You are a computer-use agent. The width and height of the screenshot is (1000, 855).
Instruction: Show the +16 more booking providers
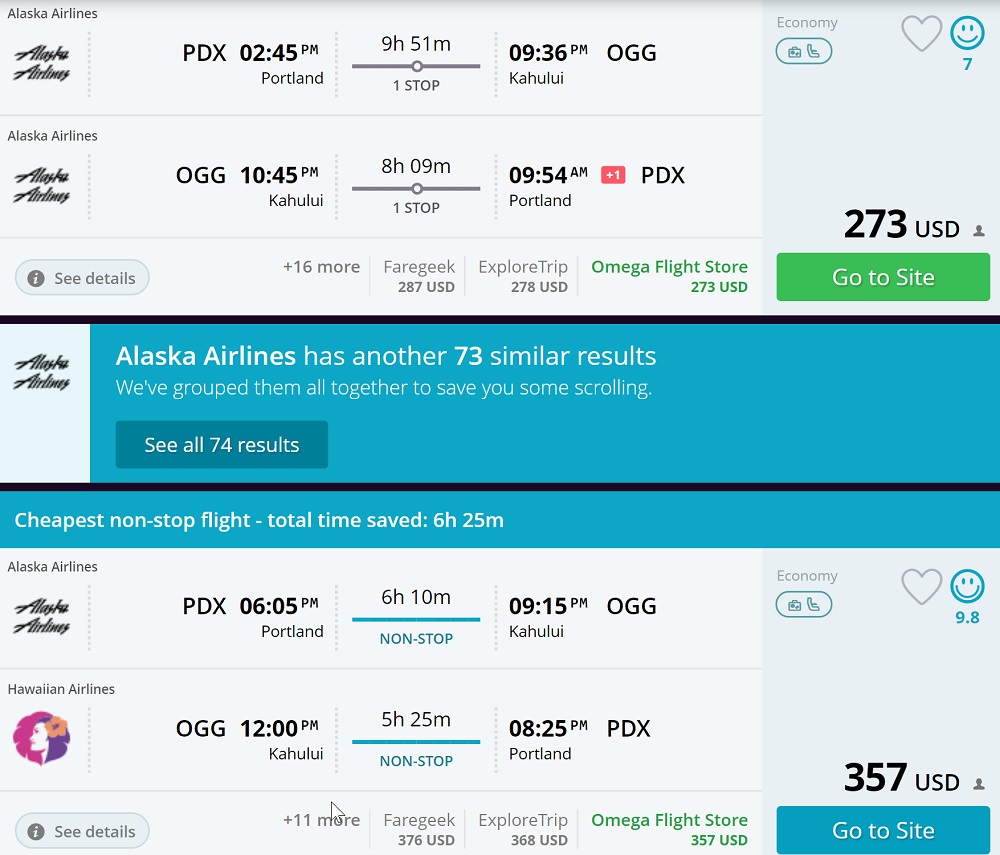(x=321, y=267)
